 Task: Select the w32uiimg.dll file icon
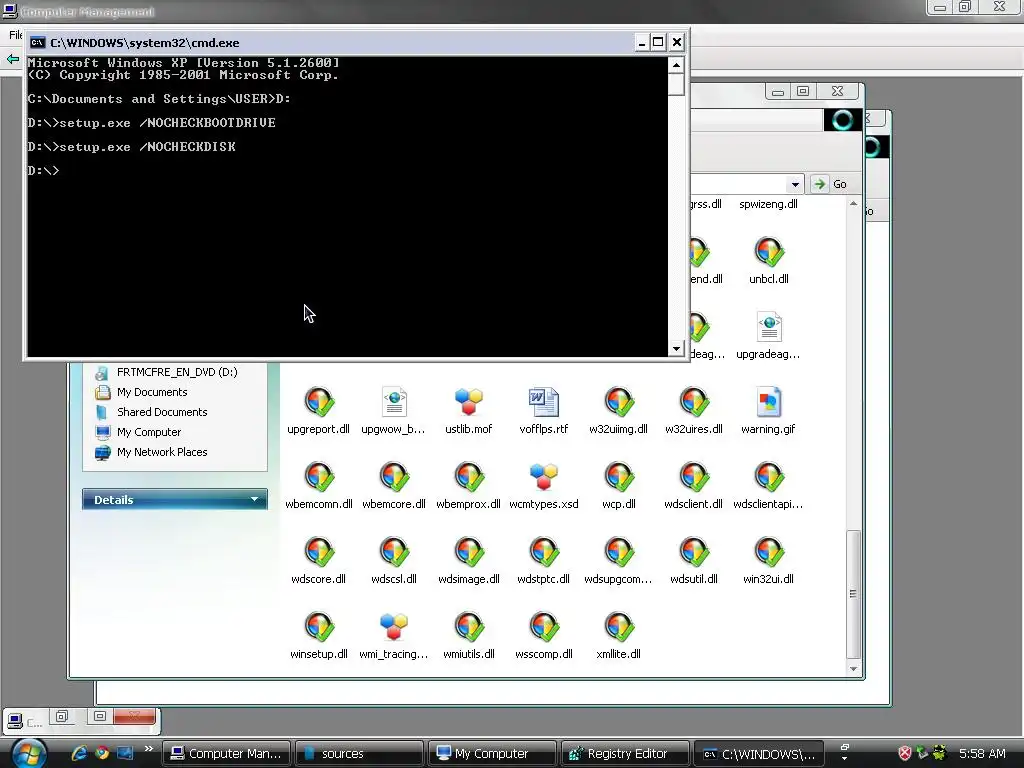pyautogui.click(x=618, y=402)
